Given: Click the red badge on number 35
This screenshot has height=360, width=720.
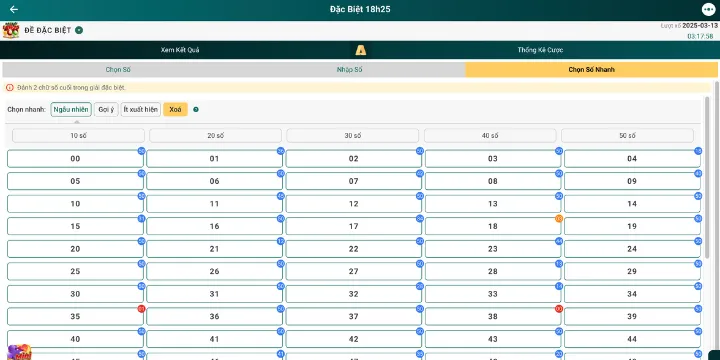Looking at the screenshot, I should click(x=141, y=309).
